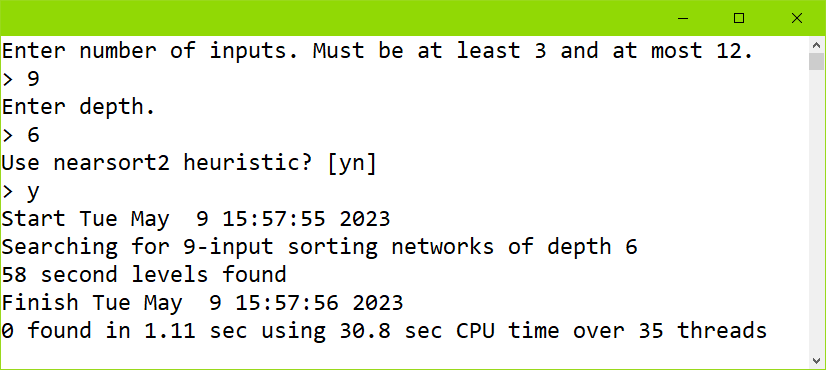Maximize the console window

(739, 18)
